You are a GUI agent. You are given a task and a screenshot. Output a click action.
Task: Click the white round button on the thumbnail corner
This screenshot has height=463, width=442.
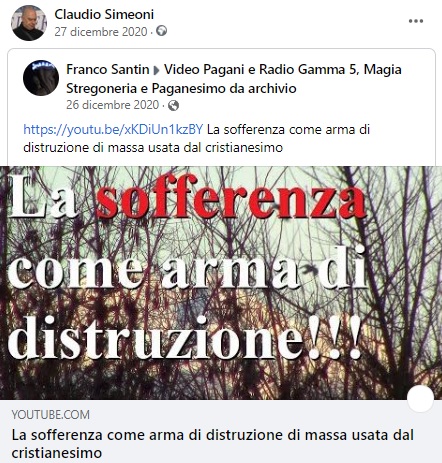[421, 399]
